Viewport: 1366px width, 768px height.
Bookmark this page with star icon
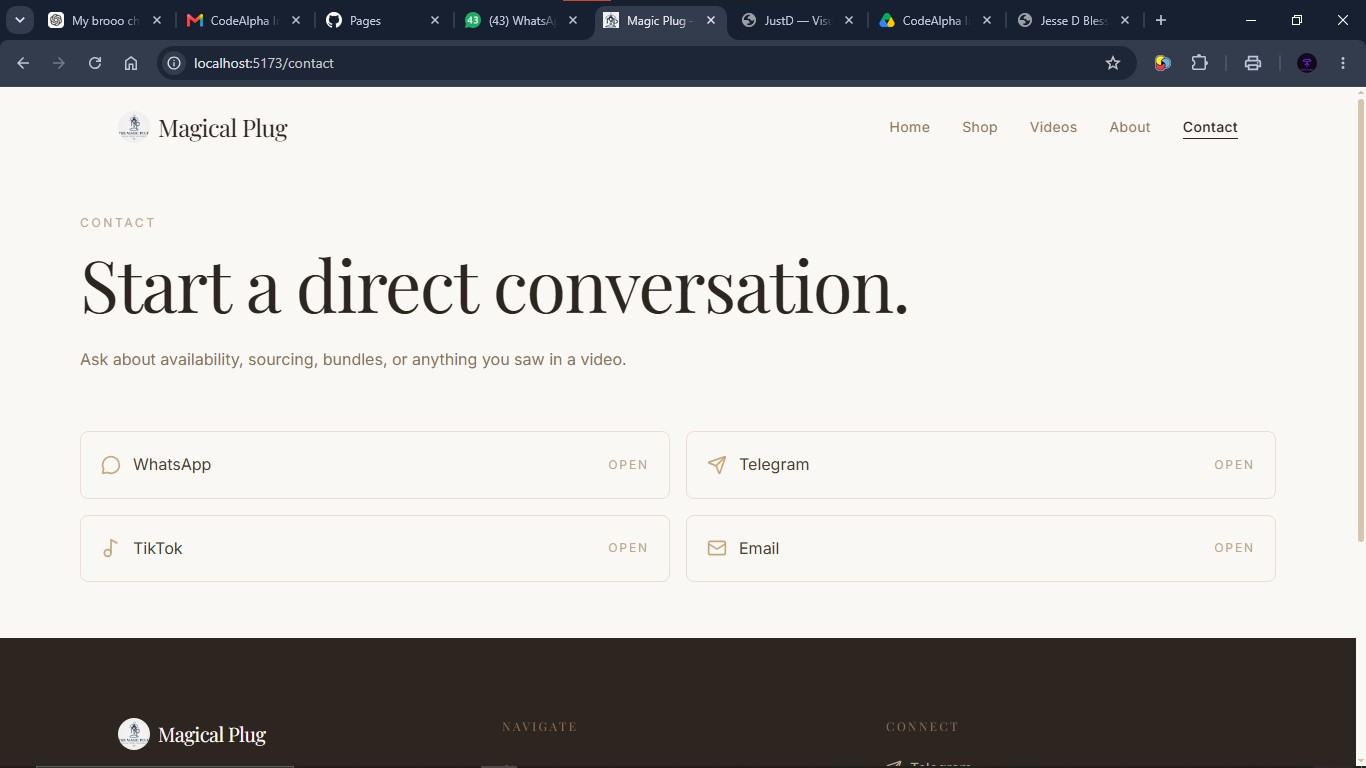(x=1113, y=63)
